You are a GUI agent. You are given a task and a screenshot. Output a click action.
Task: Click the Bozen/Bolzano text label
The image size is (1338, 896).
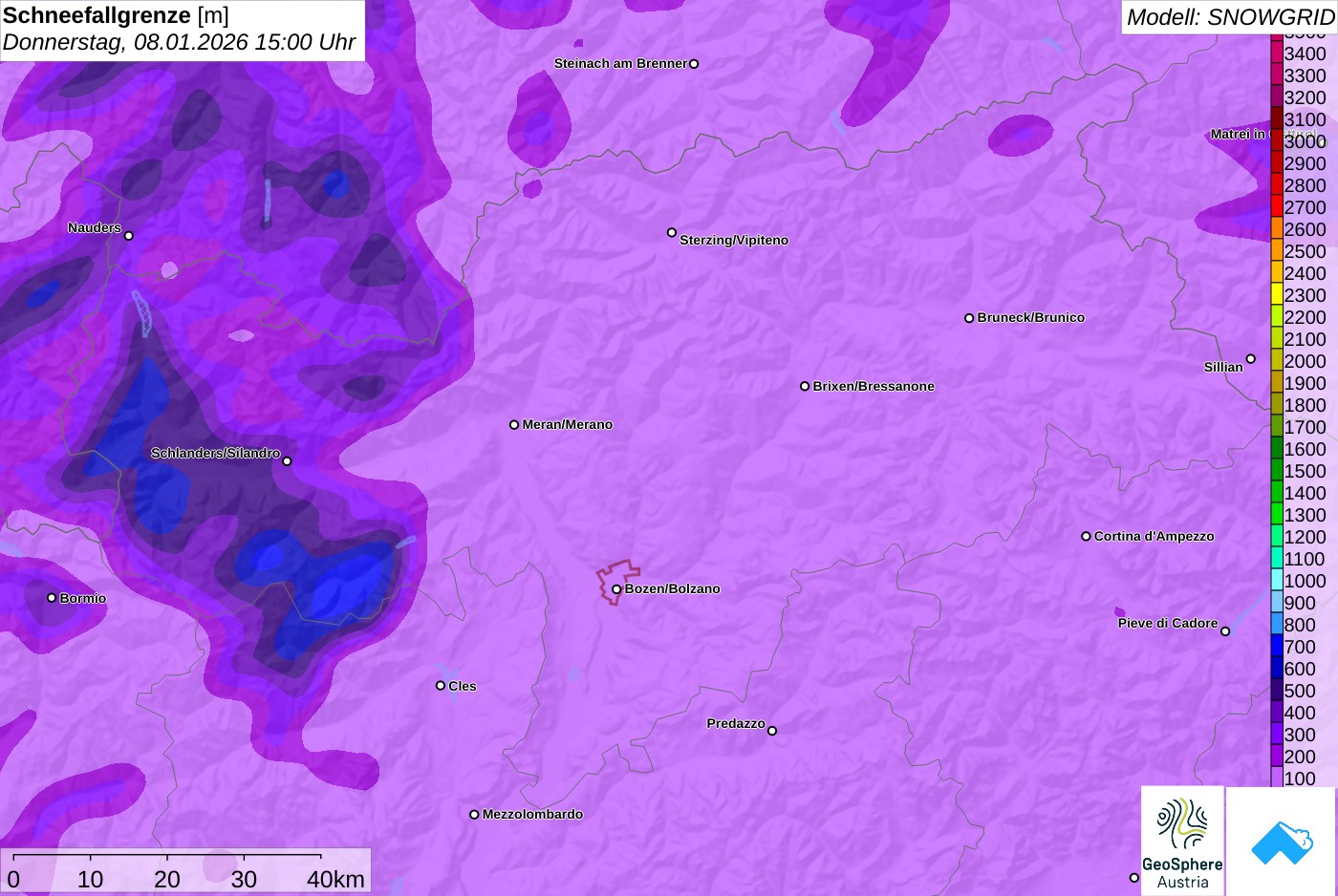[x=673, y=588]
